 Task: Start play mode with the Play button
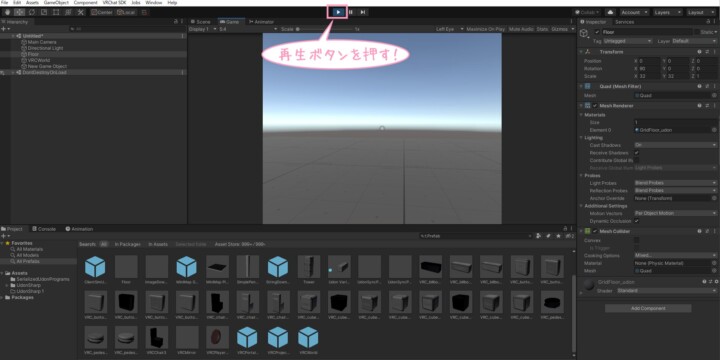click(338, 12)
